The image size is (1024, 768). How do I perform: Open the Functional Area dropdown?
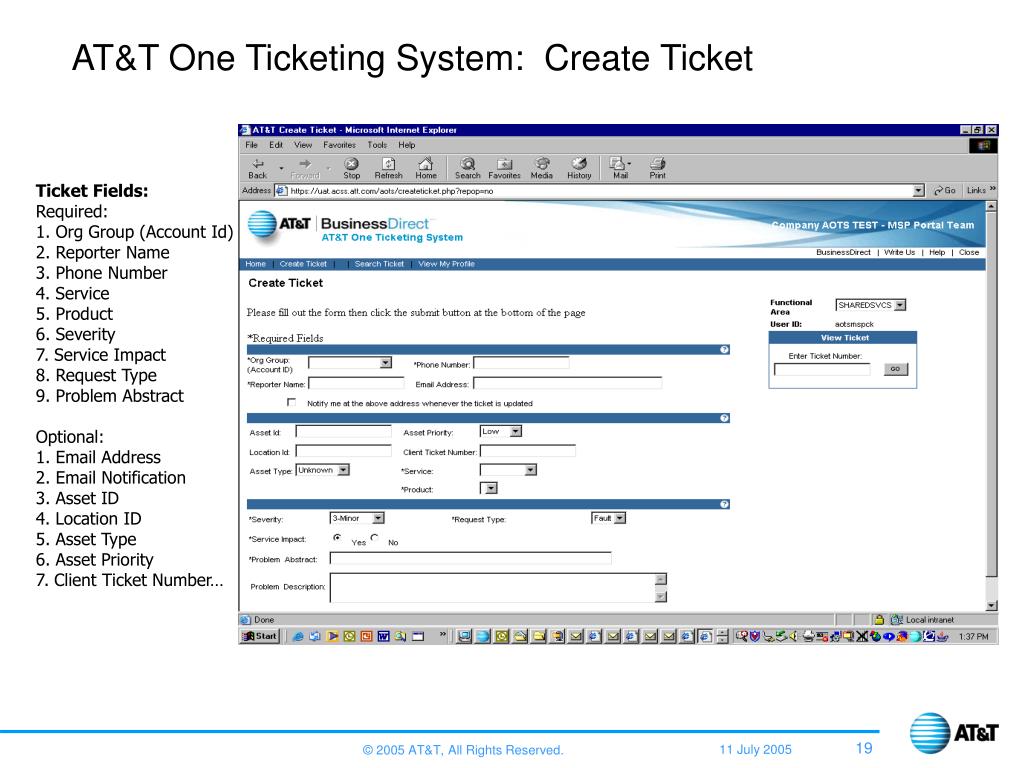point(871,305)
